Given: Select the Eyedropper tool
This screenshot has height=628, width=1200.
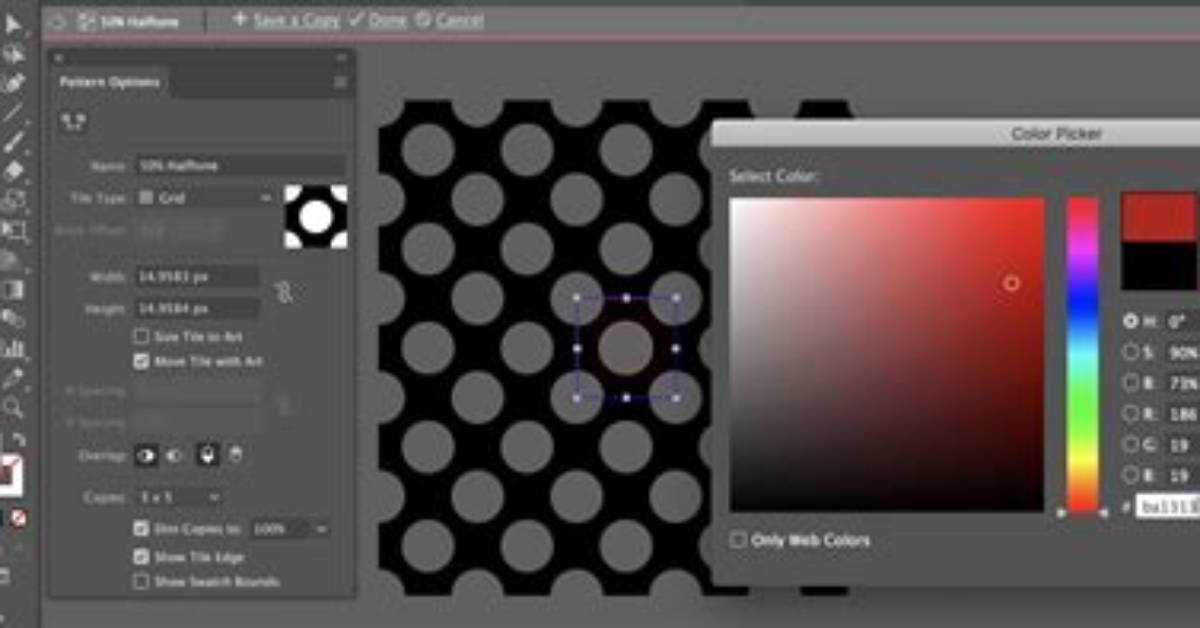Looking at the screenshot, I should click(x=13, y=378).
